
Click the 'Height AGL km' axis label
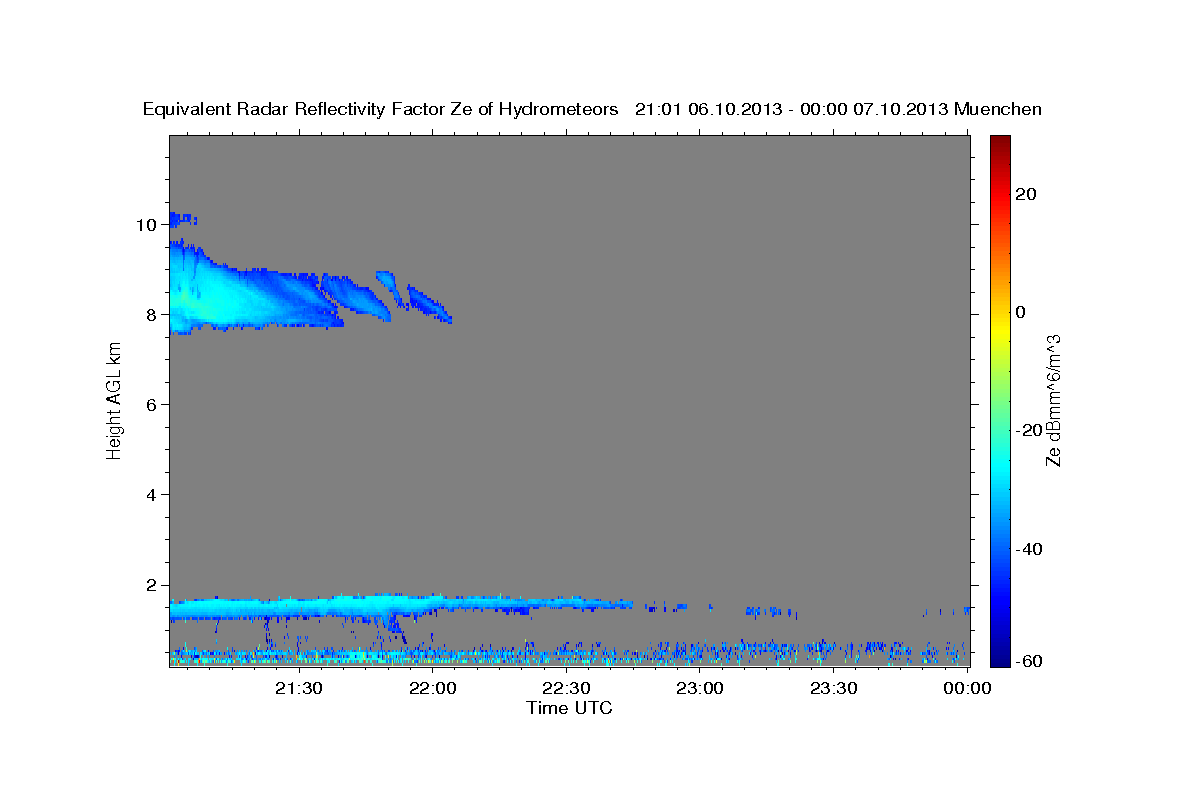[114, 400]
